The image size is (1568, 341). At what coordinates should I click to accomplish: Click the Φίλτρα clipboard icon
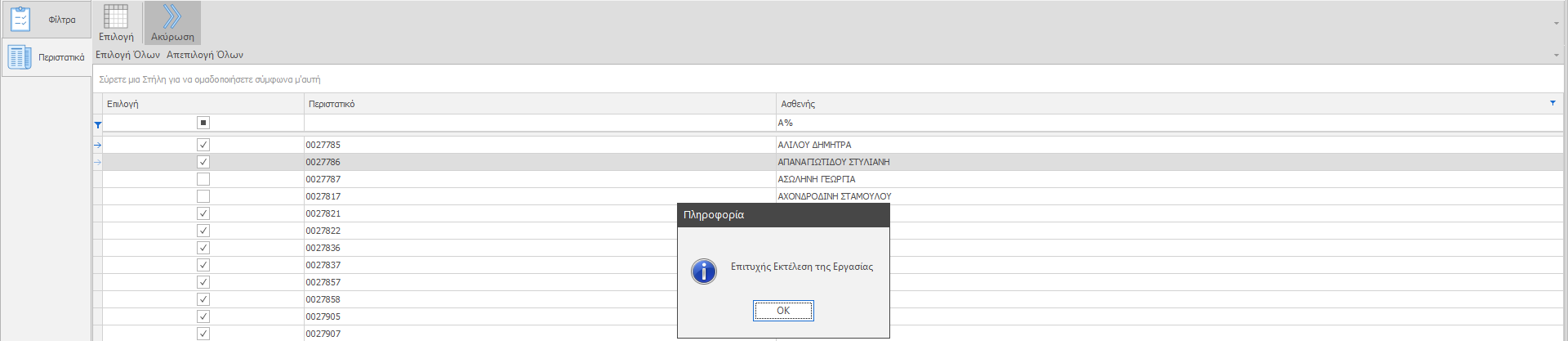tap(20, 19)
